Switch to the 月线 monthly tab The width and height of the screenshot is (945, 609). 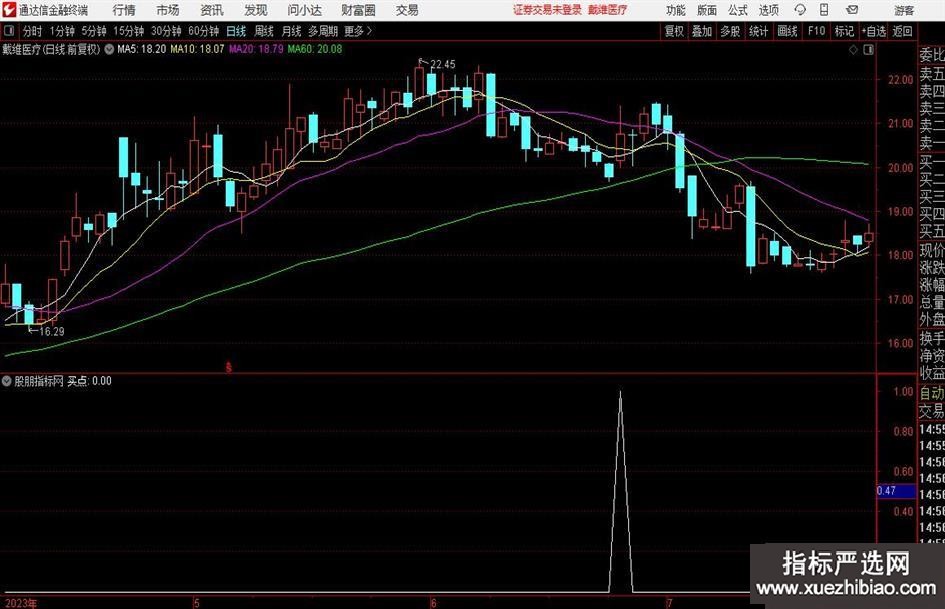point(292,31)
